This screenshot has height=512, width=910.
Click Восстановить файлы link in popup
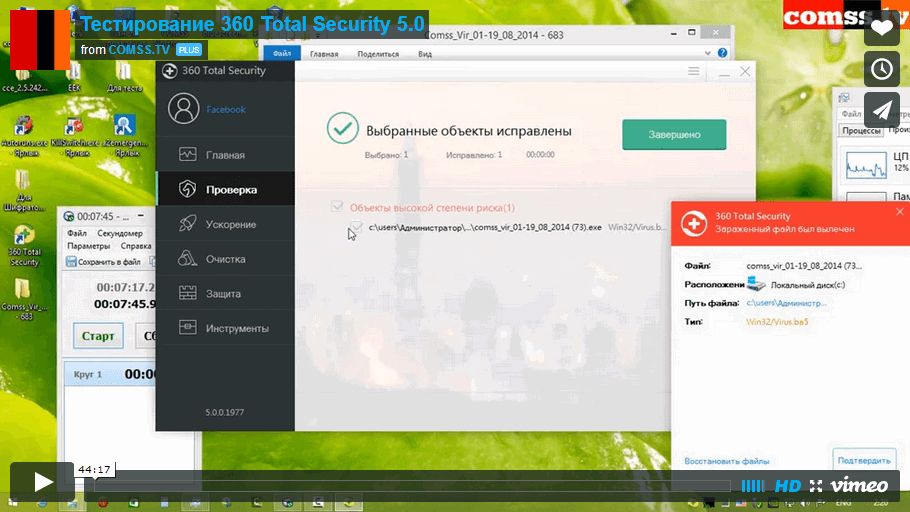tap(727, 461)
